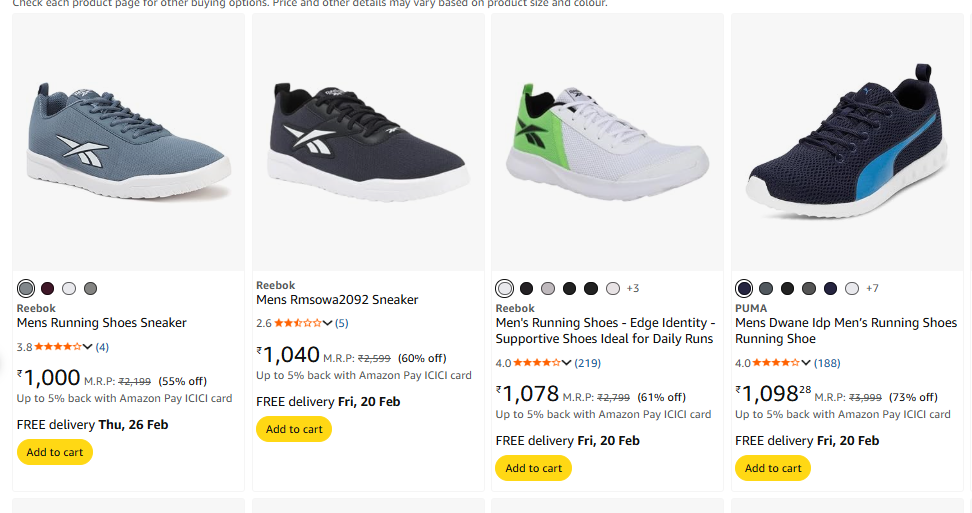Open Mens Rmsowa2092 Sneaker product title
Image resolution: width=972 pixels, height=513 pixels.
click(x=337, y=300)
